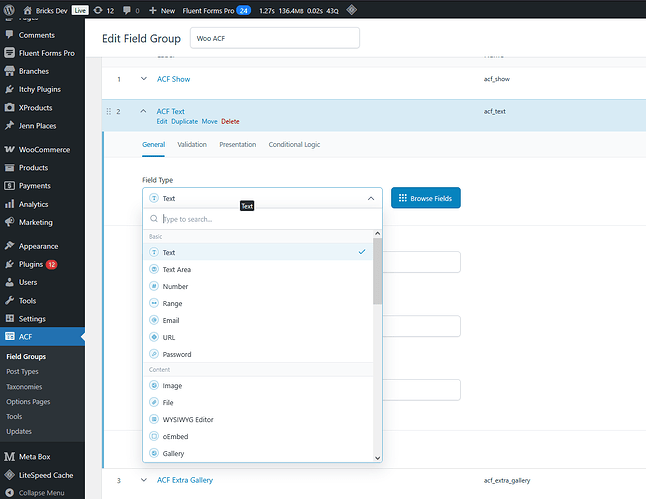Click diamond LiteSpeed icon in admin bar
646x499 pixels.
pyautogui.click(x=351, y=10)
